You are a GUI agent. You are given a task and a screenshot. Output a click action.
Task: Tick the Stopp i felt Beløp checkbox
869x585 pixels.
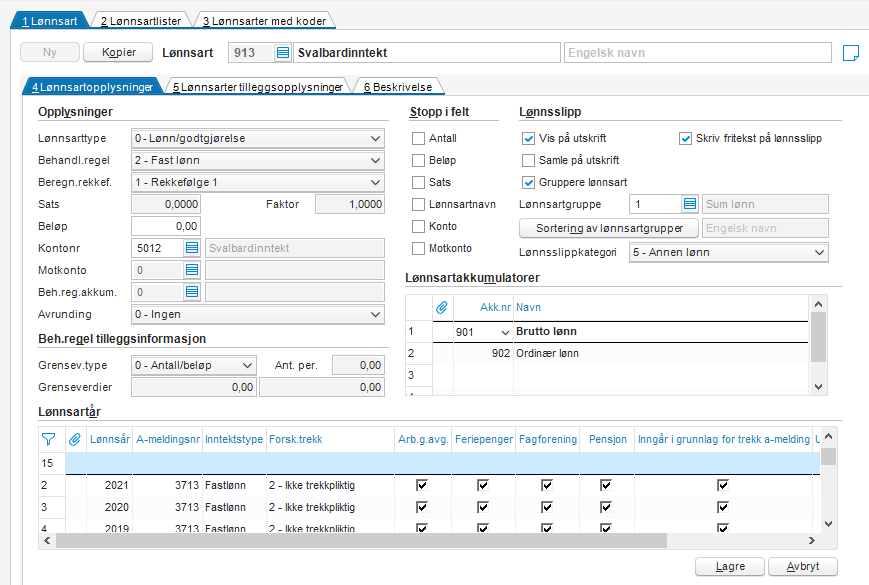[418, 160]
